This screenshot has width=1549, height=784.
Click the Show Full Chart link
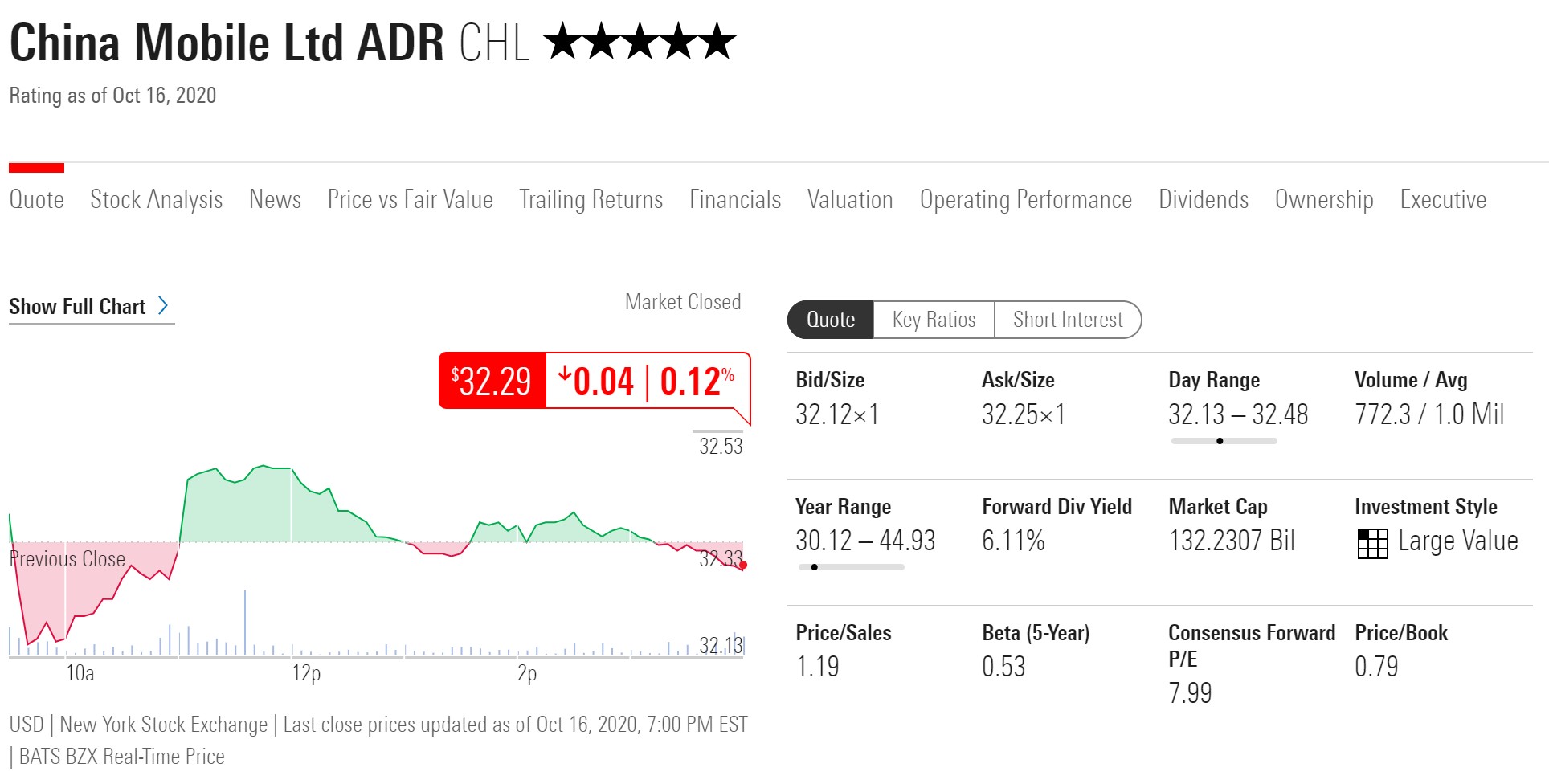click(x=77, y=307)
